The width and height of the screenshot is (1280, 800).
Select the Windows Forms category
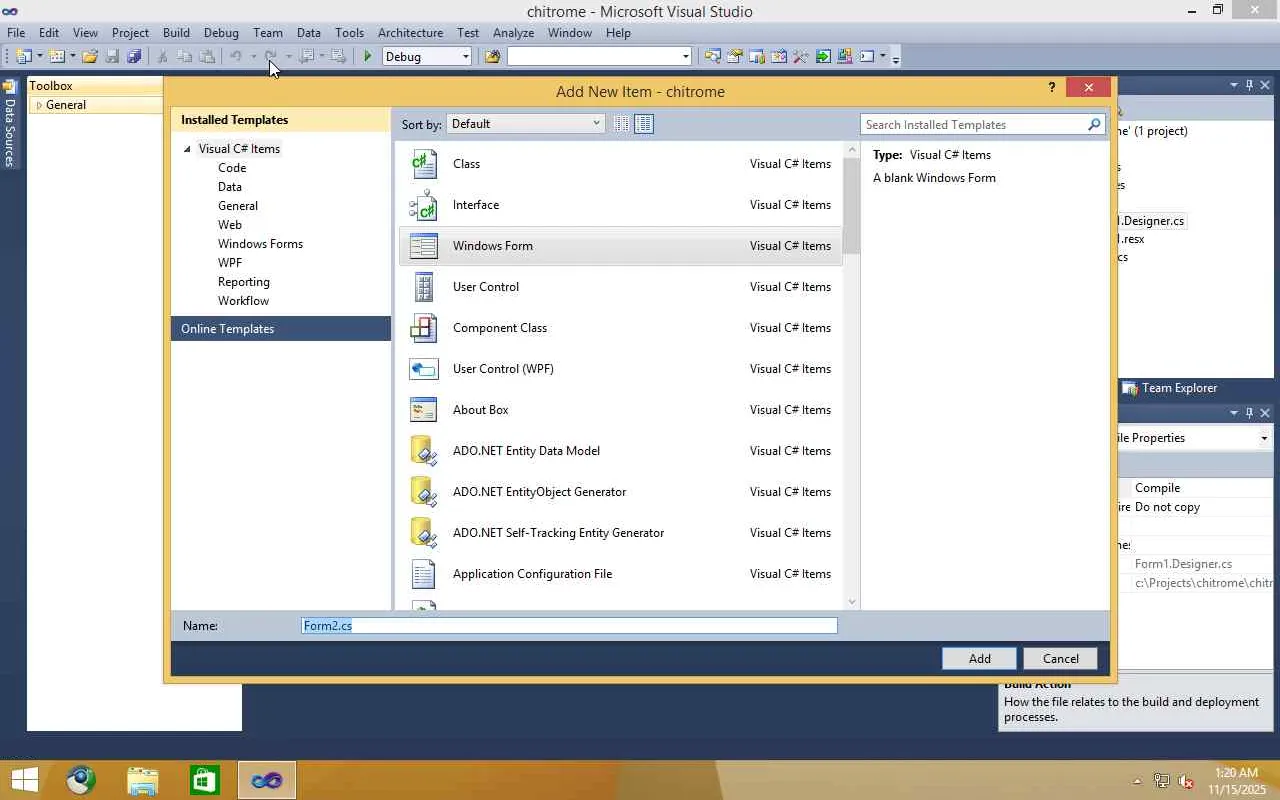[260, 244]
